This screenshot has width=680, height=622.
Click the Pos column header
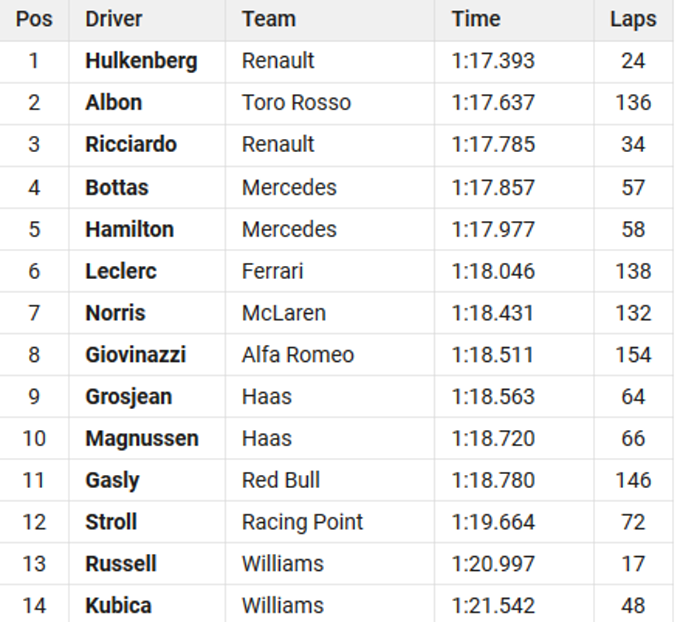[34, 19]
